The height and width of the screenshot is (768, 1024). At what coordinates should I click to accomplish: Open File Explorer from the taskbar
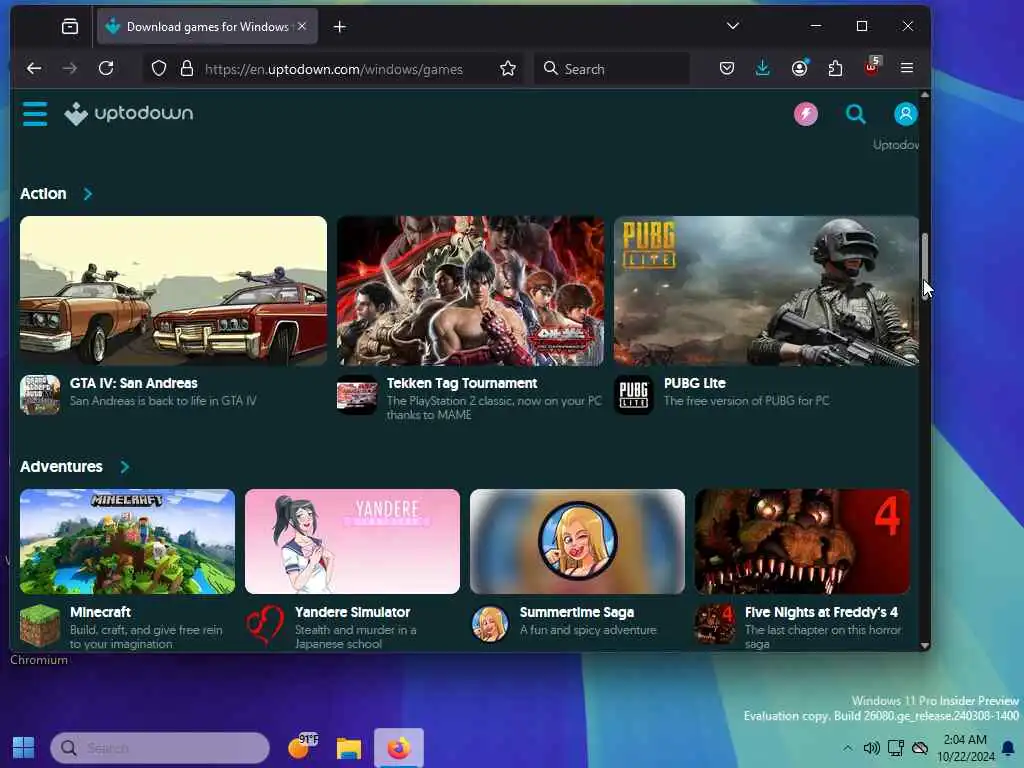[x=349, y=748]
